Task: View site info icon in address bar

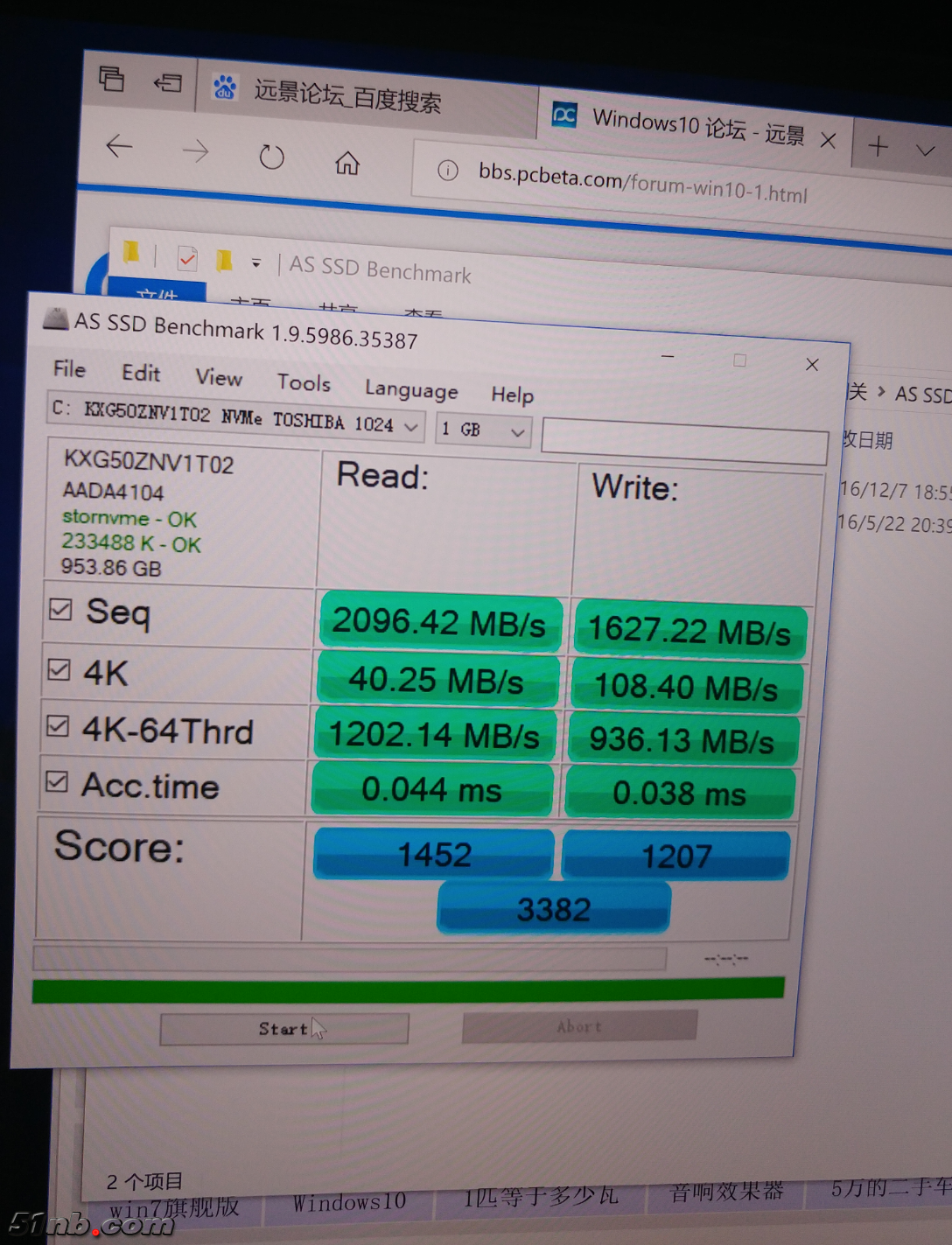Action: click(447, 170)
